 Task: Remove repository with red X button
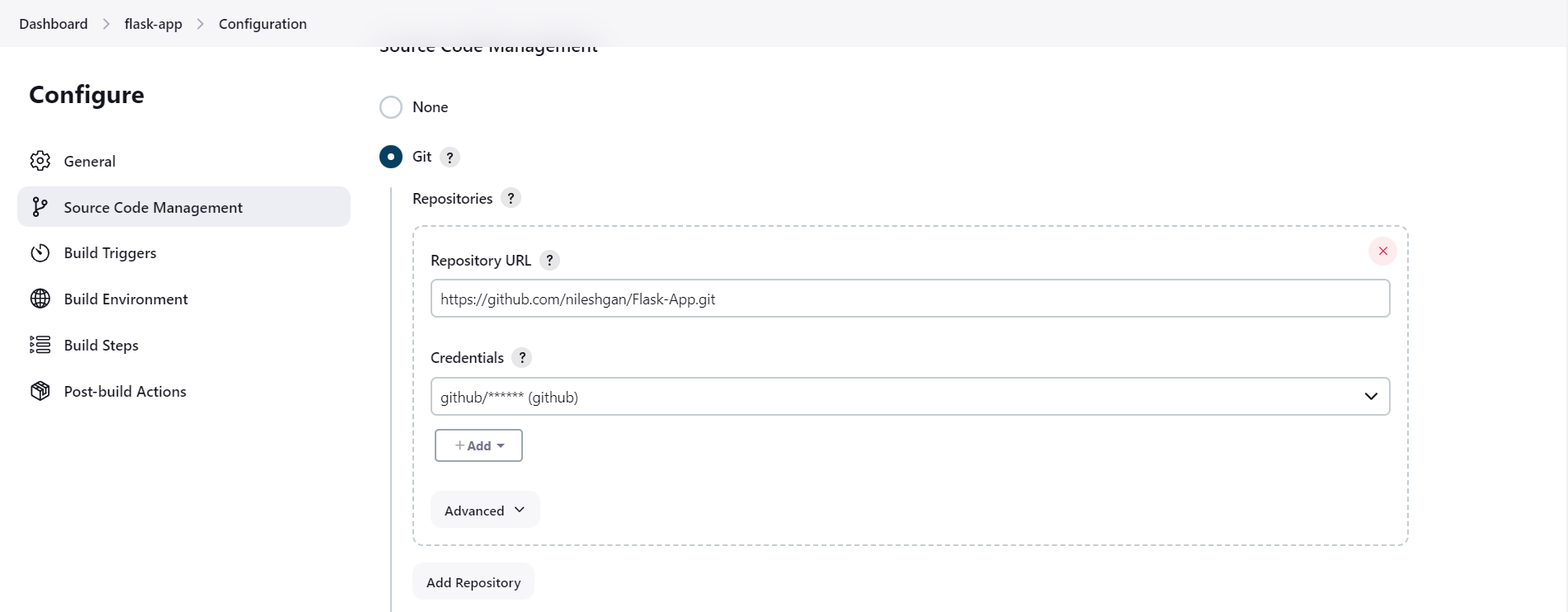tap(1382, 251)
